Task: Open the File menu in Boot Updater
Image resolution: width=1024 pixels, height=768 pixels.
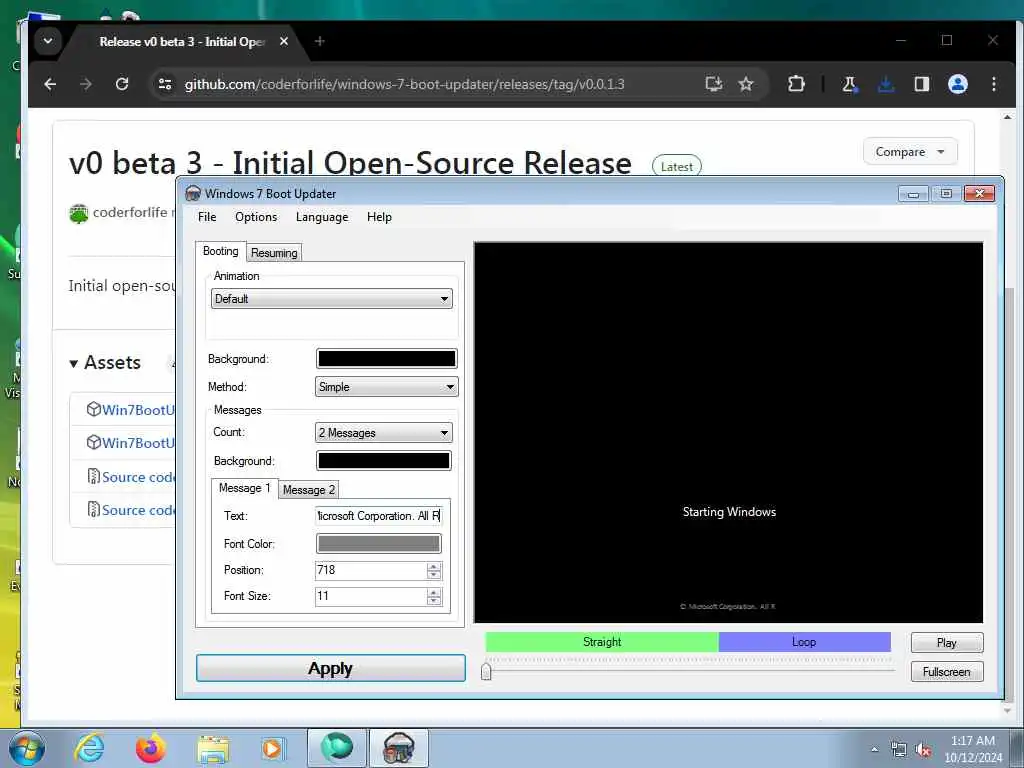Action: (207, 217)
